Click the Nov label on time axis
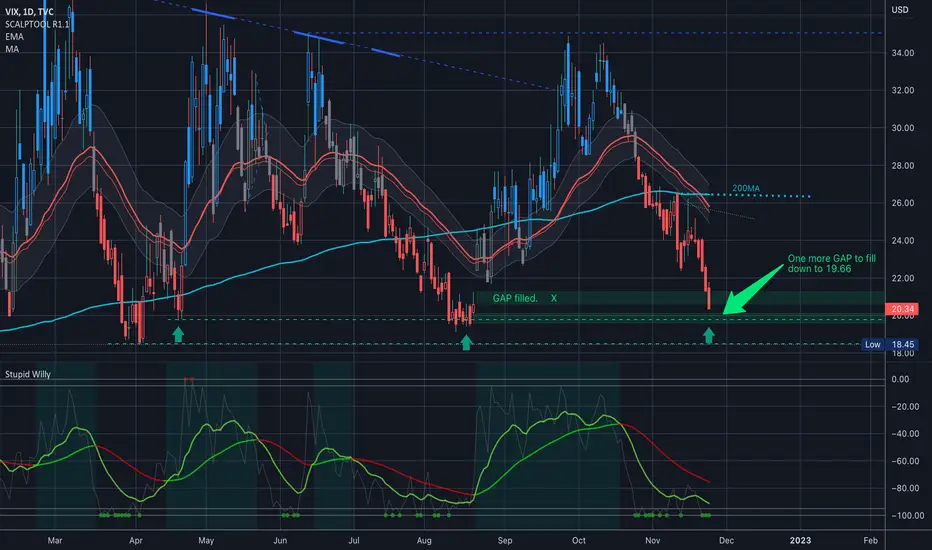Screen dimensions: 932x550 click(x=653, y=540)
